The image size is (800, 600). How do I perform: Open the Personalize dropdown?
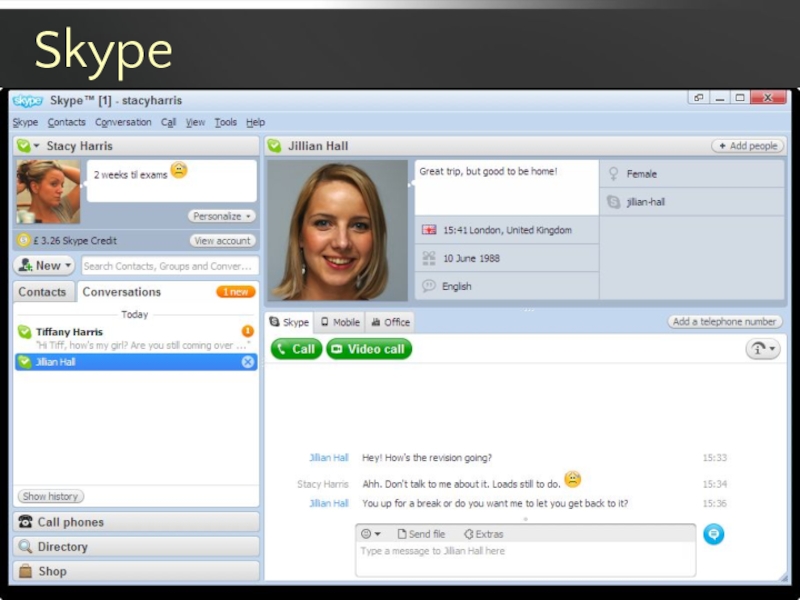pos(221,216)
